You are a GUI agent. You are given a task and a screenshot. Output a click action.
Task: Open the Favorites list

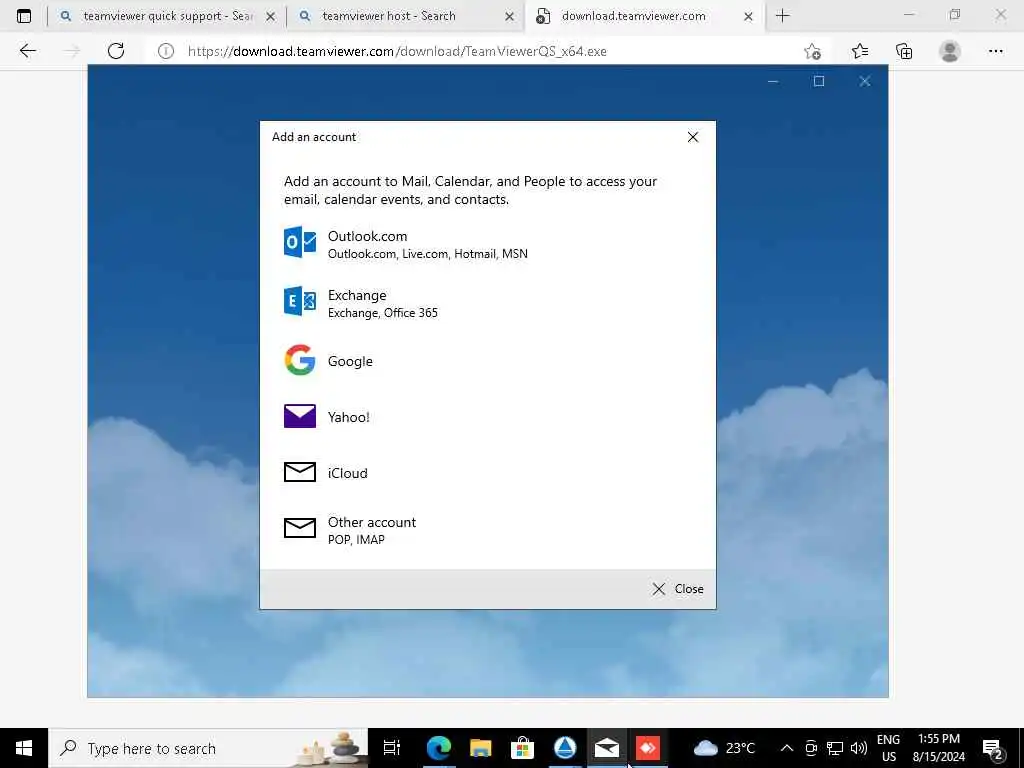pos(859,51)
